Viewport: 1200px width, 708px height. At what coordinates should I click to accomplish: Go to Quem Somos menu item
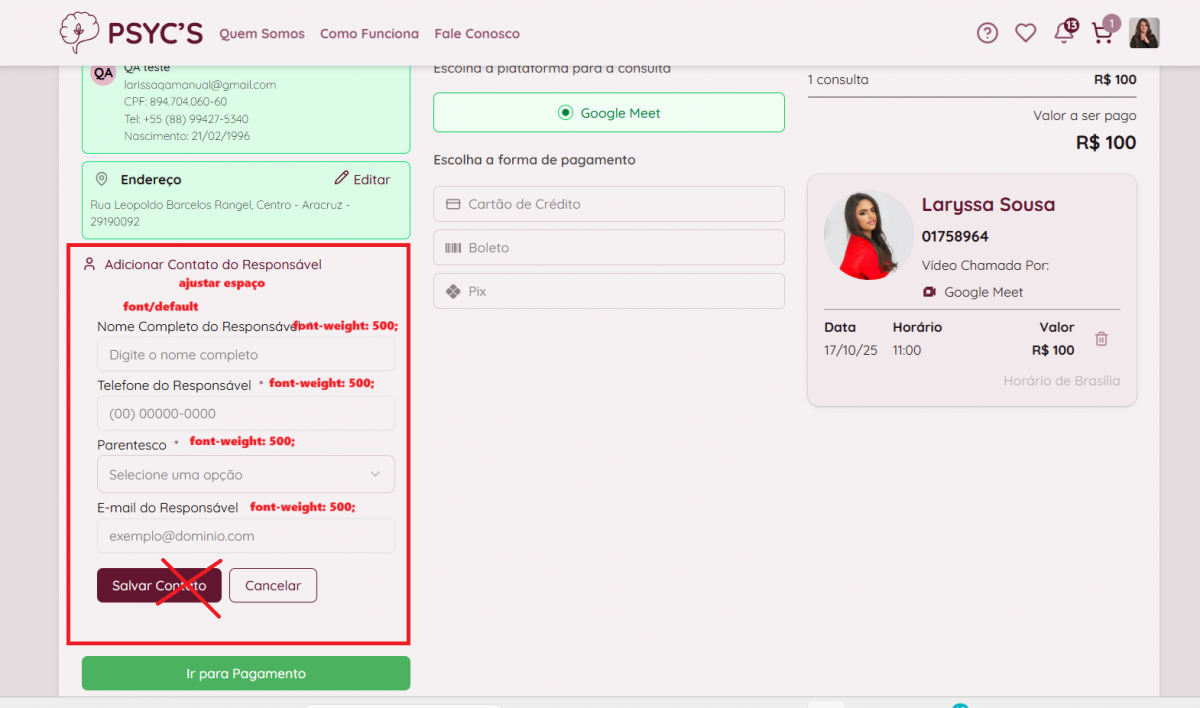click(262, 34)
